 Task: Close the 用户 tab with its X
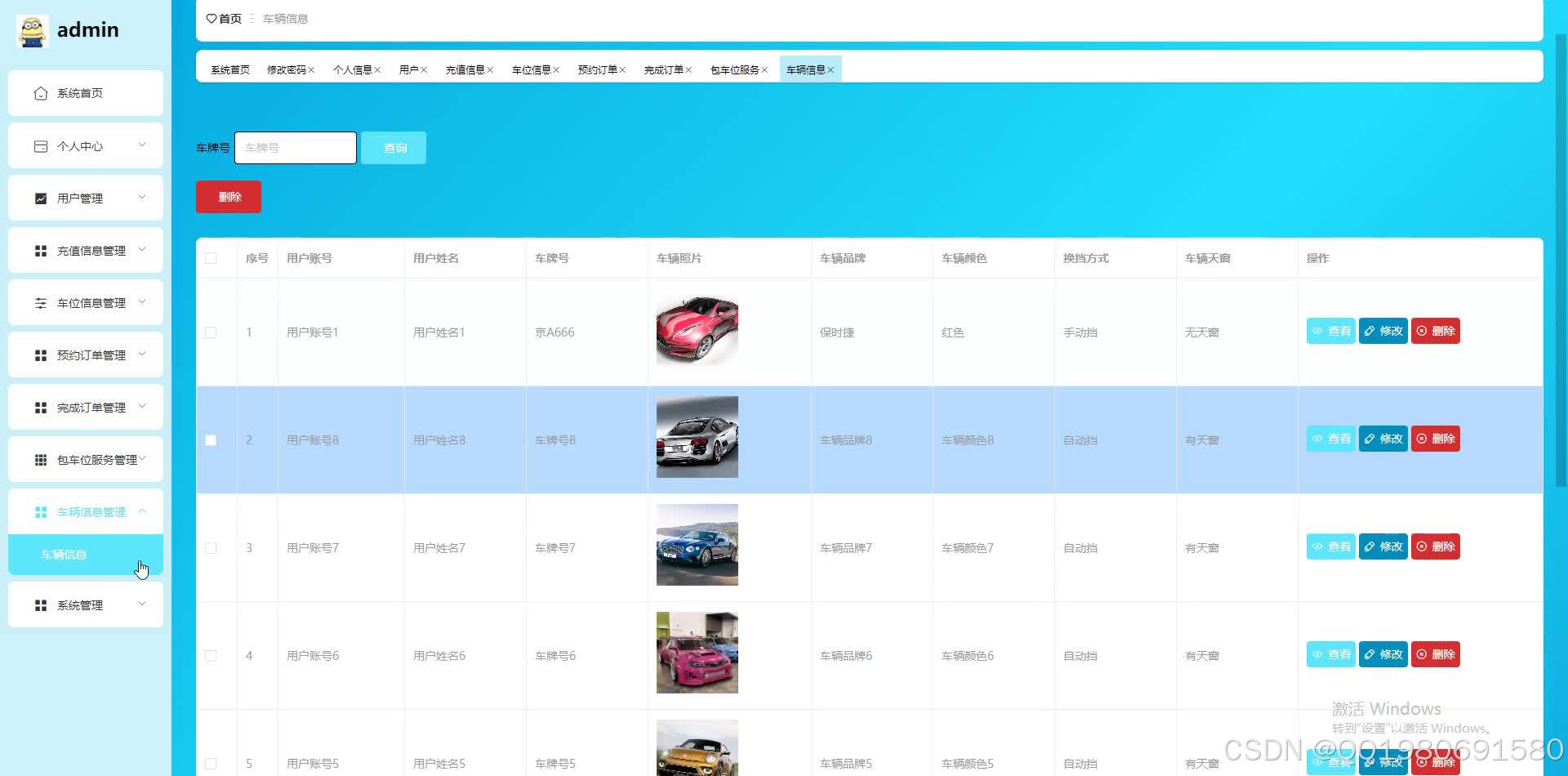tap(424, 70)
